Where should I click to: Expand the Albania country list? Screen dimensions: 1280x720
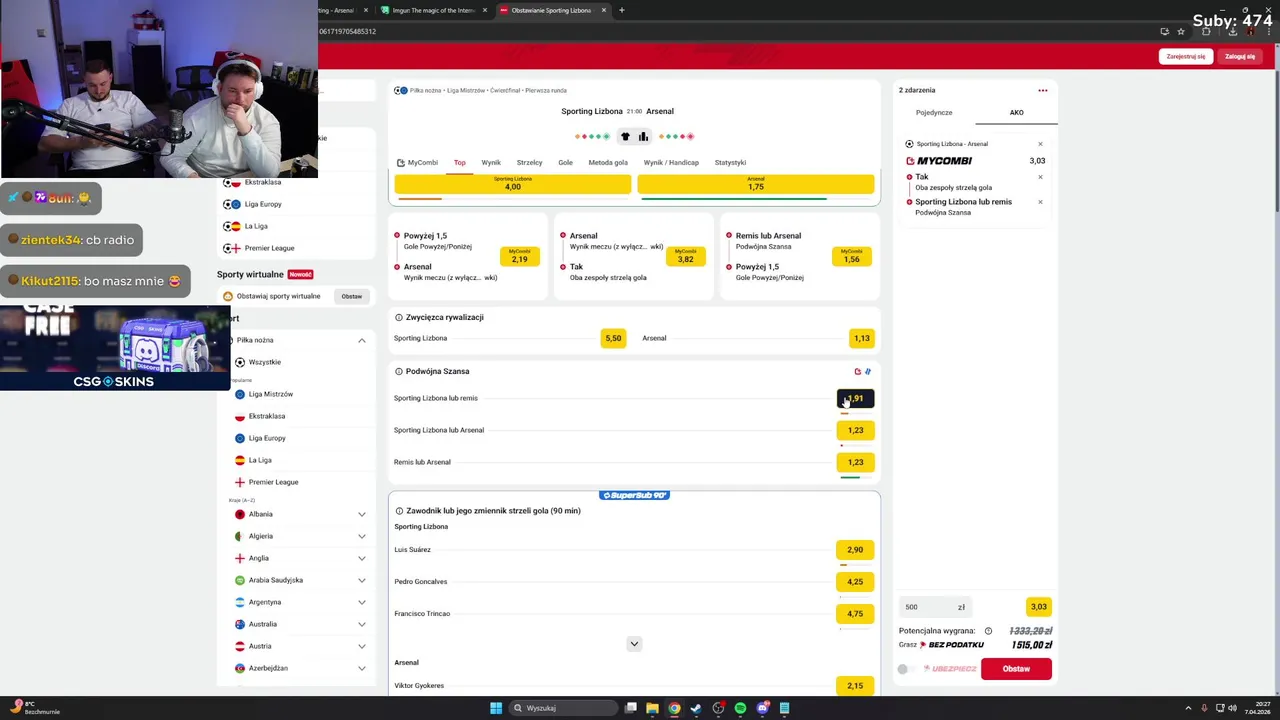point(362,514)
